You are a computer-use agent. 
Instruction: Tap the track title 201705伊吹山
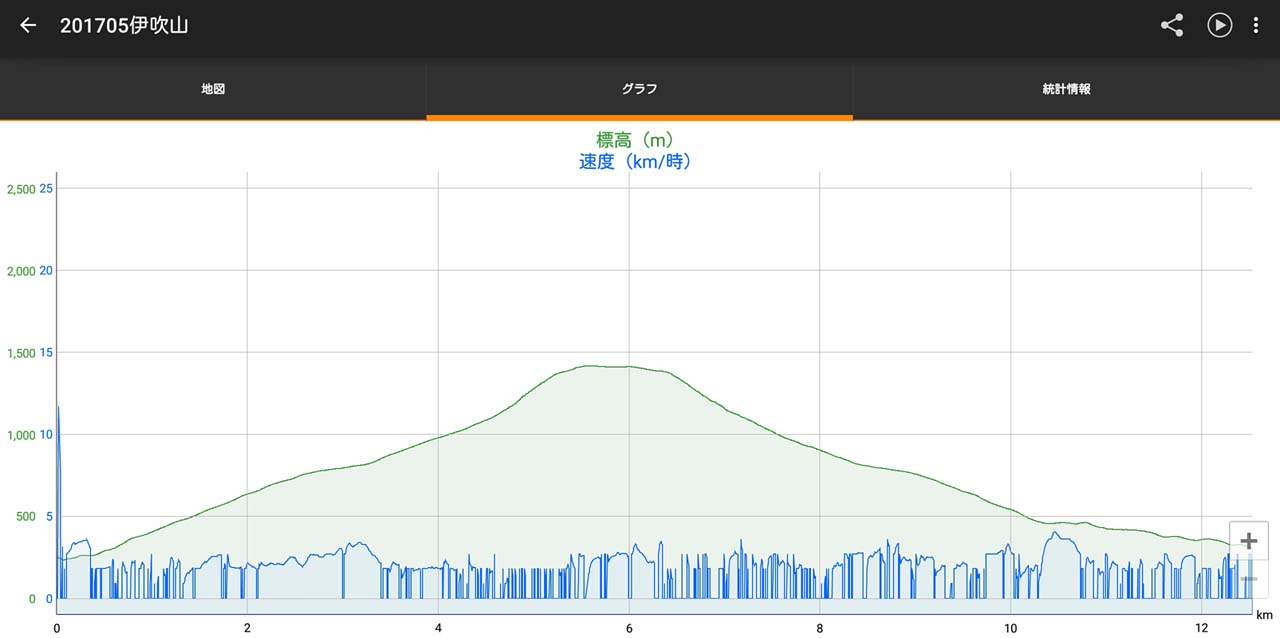pyautogui.click(x=124, y=26)
